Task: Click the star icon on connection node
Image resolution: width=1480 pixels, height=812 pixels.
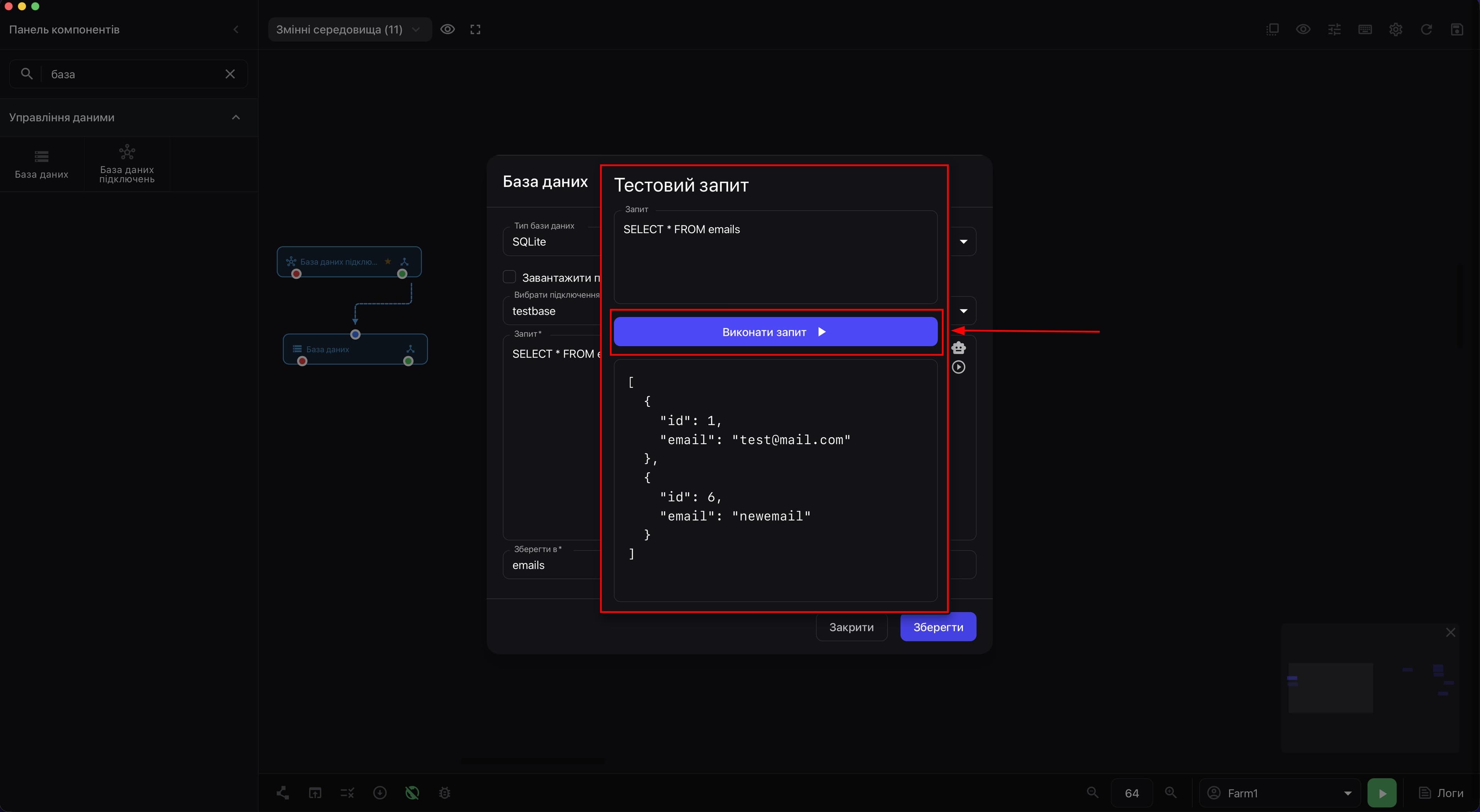Action: (x=388, y=261)
